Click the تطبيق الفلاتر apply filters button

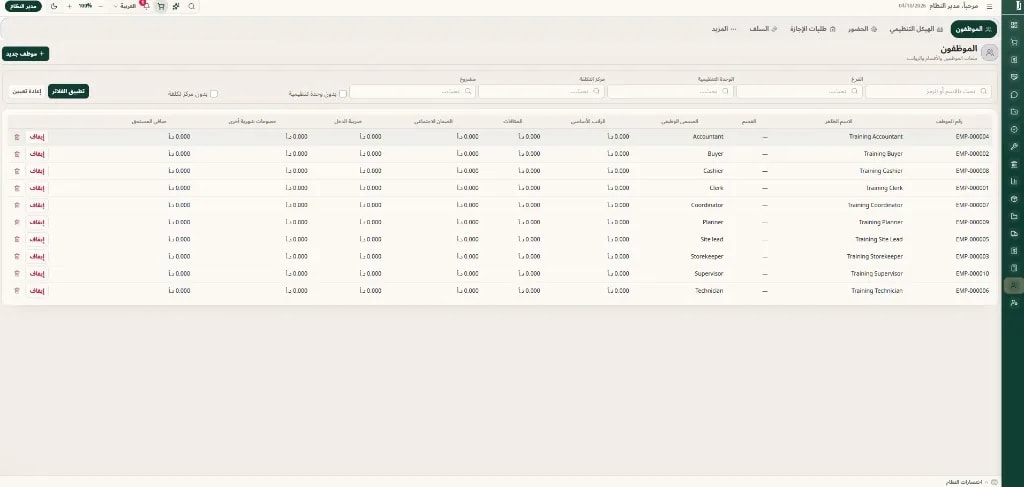69,91
